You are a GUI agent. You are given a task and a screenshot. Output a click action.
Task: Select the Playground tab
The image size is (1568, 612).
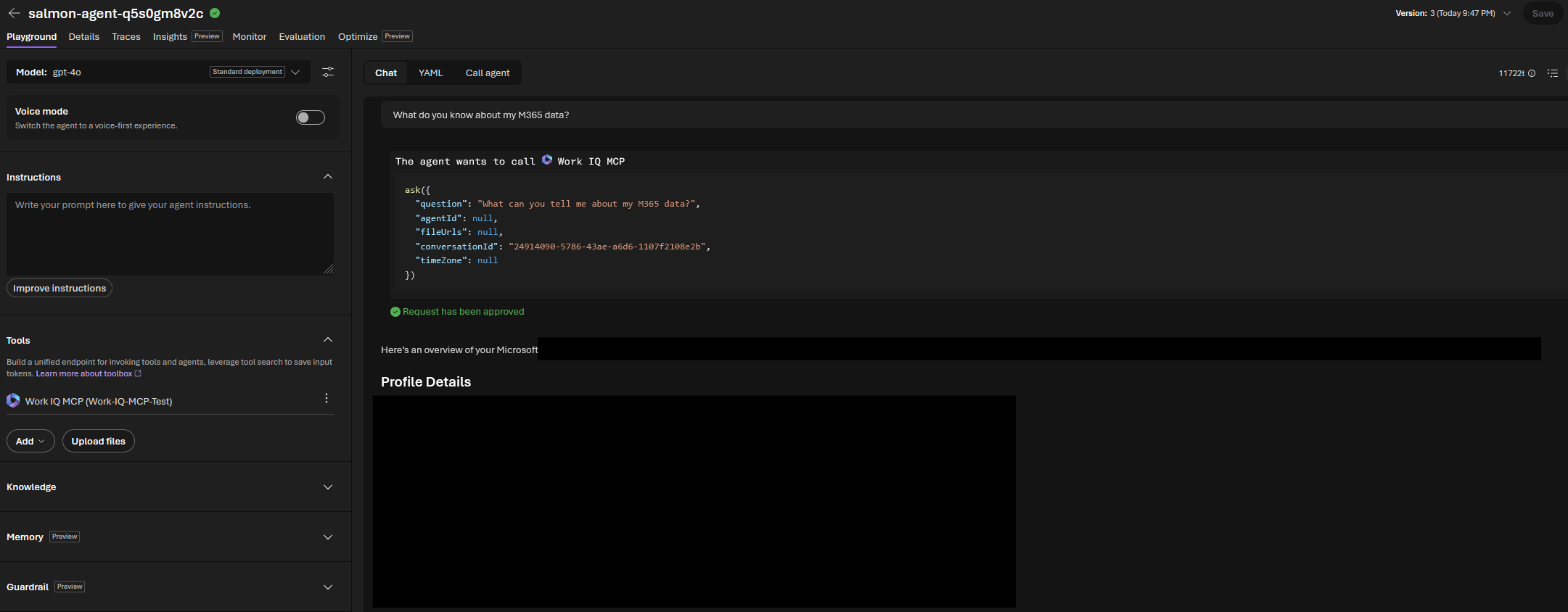coord(31,36)
